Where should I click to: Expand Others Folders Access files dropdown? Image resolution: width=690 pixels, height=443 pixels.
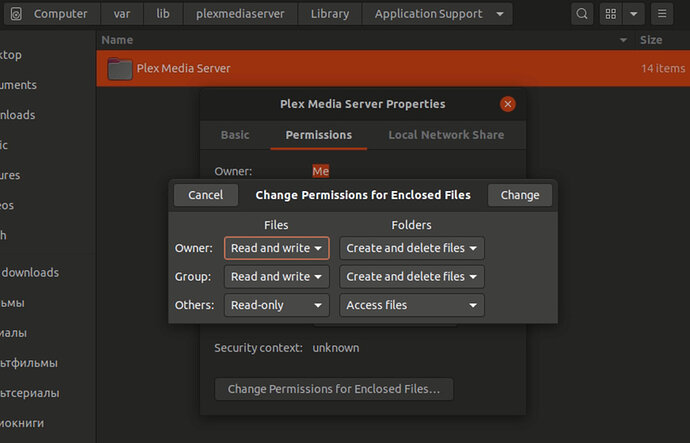412,305
